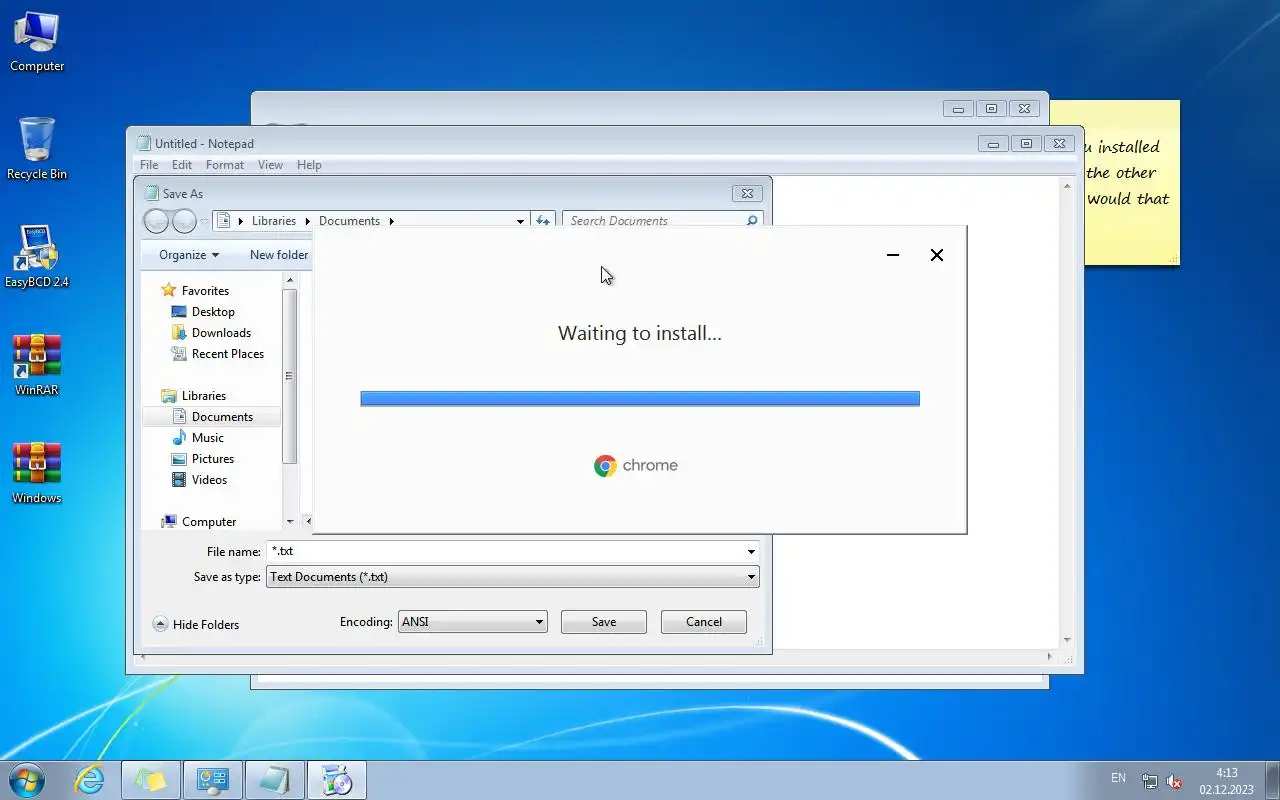Select Favorites in the navigation pane
Image resolution: width=1280 pixels, height=800 pixels.
point(205,291)
